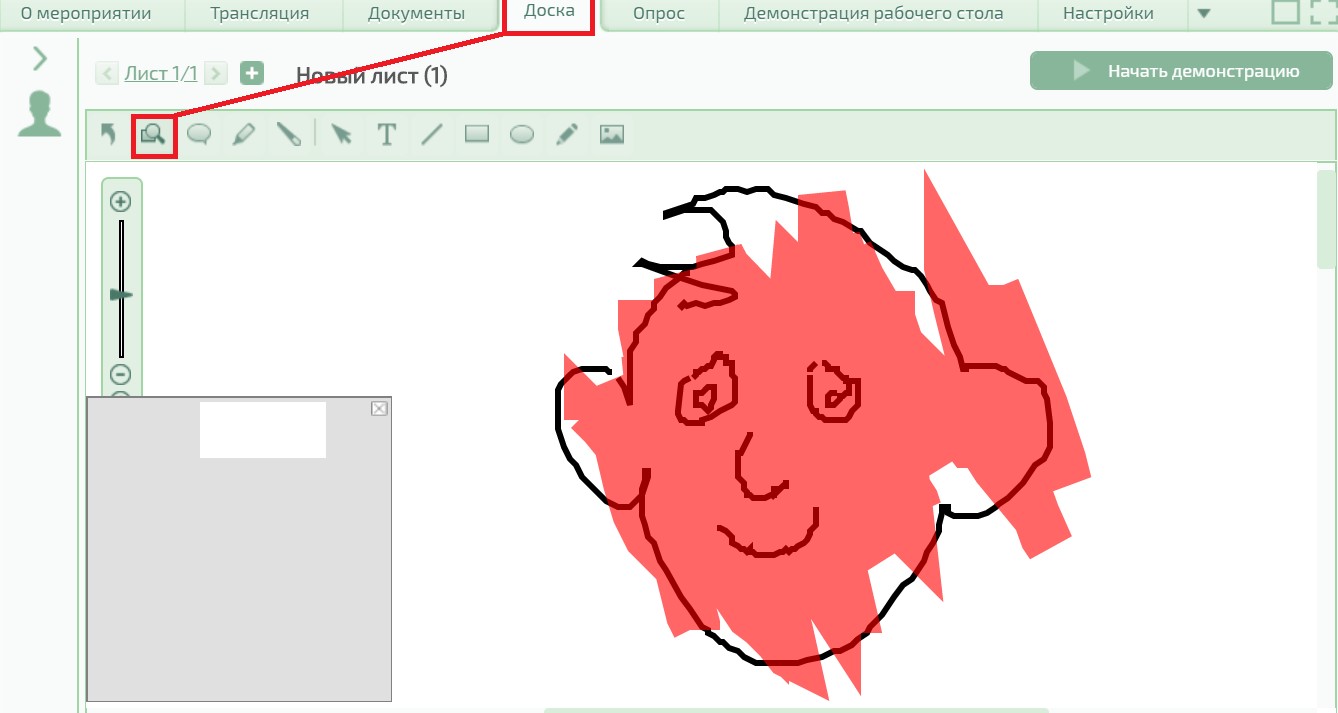
Task: Select the ellipse shape tool
Action: pyautogui.click(x=522, y=134)
